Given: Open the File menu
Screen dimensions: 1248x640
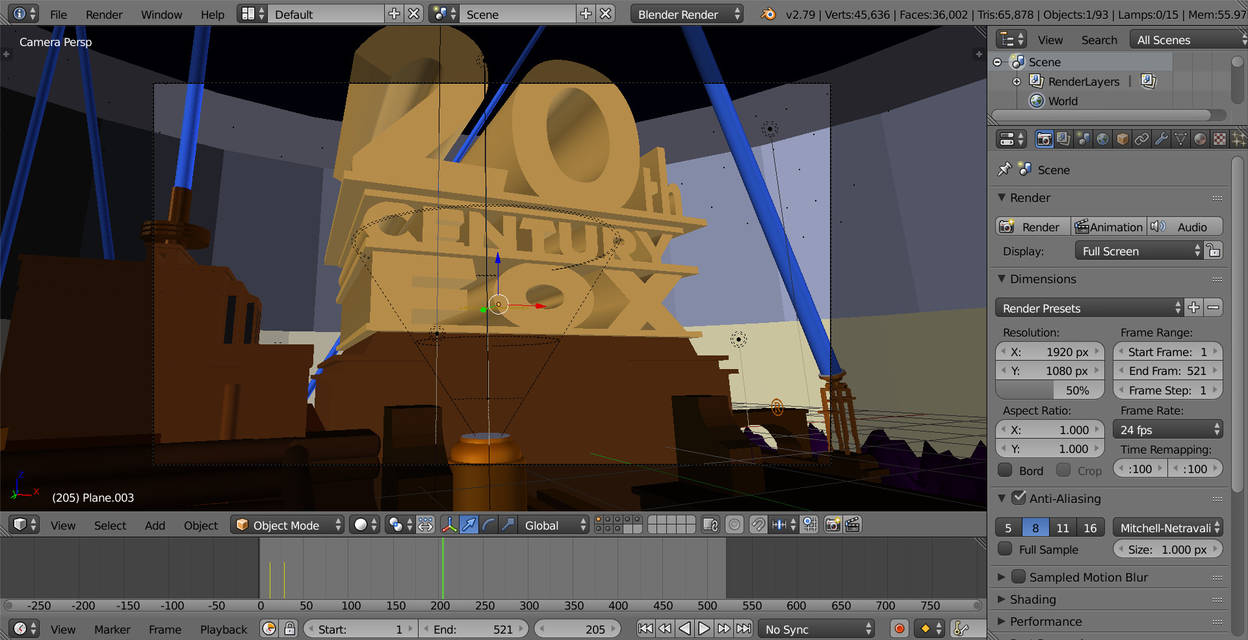Looking at the screenshot, I should 59,14.
